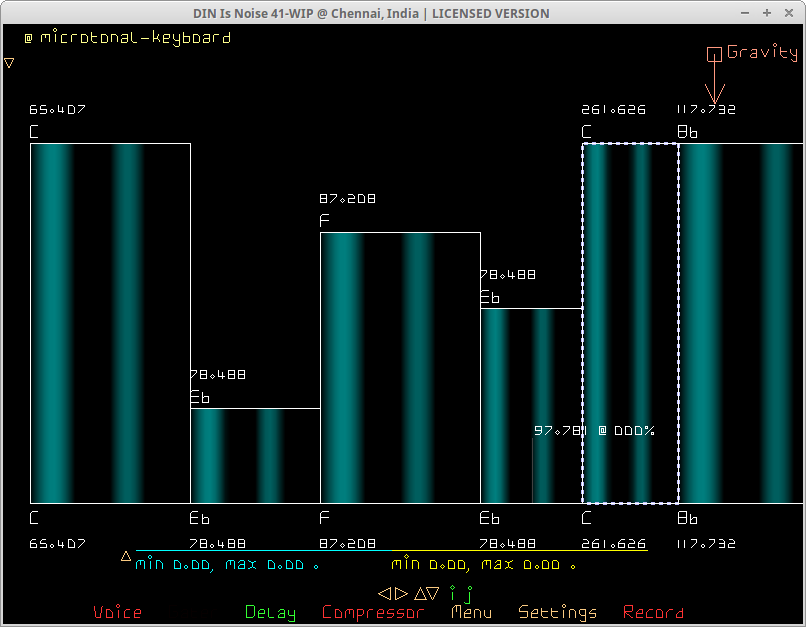Click the up triangle scroll icon
The width and height of the screenshot is (806, 627).
[419, 593]
